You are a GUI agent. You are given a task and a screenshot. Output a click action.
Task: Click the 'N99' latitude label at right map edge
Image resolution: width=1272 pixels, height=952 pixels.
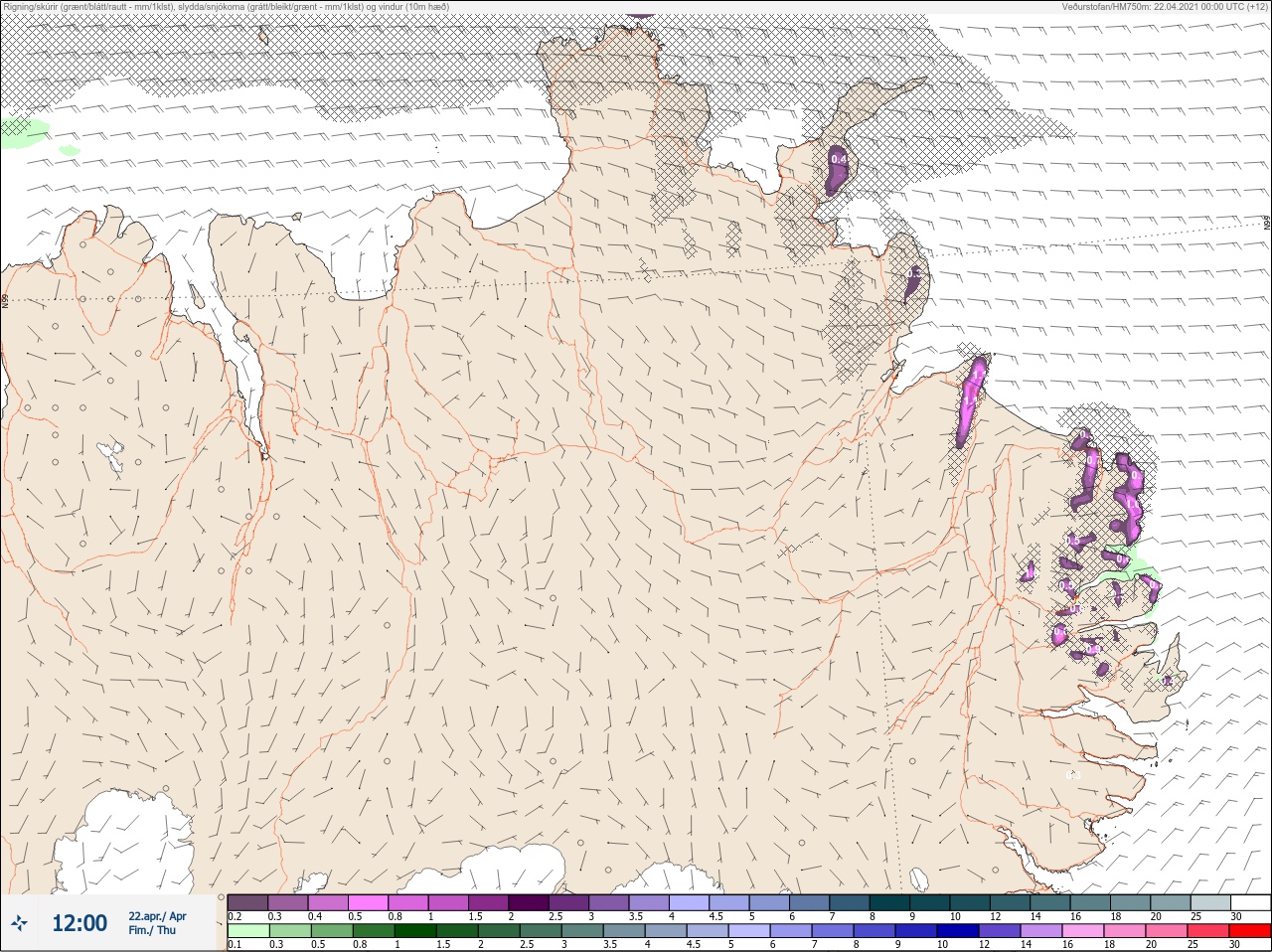point(1267,225)
